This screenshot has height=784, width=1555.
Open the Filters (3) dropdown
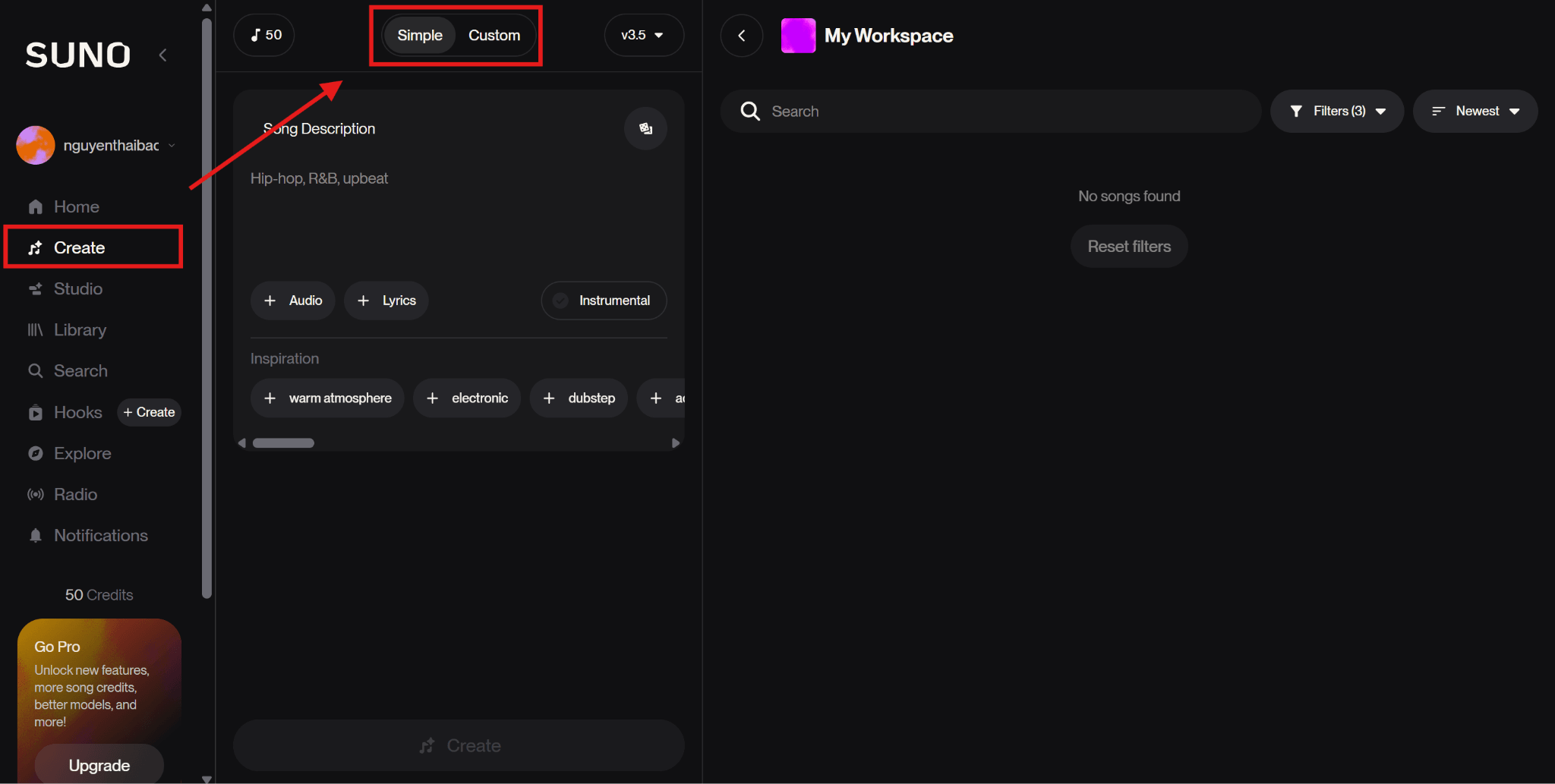(x=1337, y=111)
